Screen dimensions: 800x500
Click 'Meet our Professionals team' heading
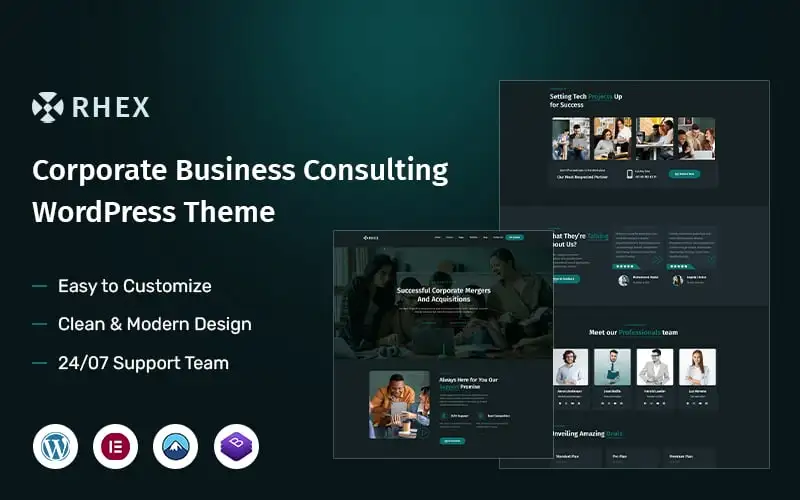pyautogui.click(x=633, y=332)
